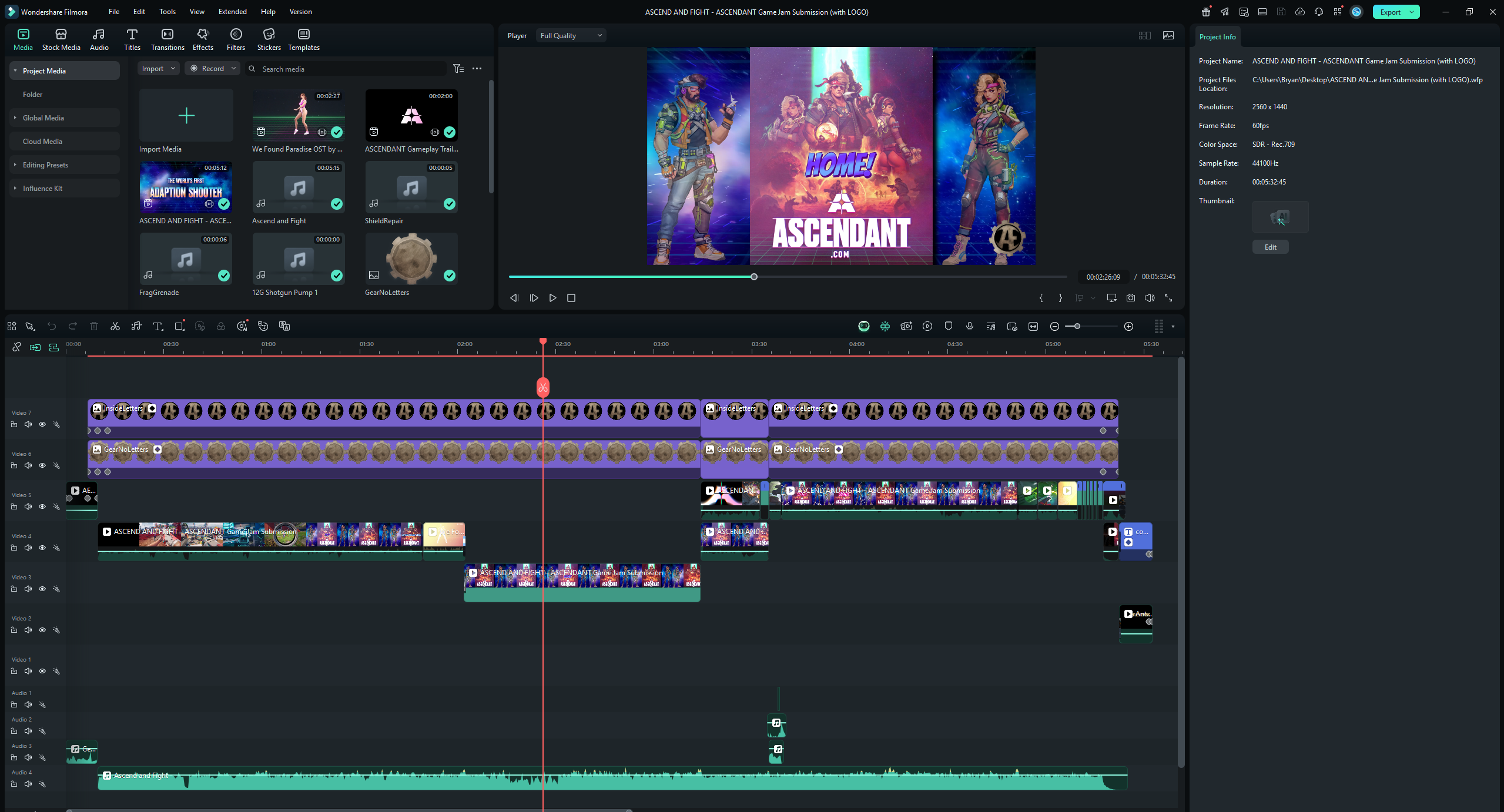Open the Stock Media panel
This screenshot has height=812, width=1504.
61,39
